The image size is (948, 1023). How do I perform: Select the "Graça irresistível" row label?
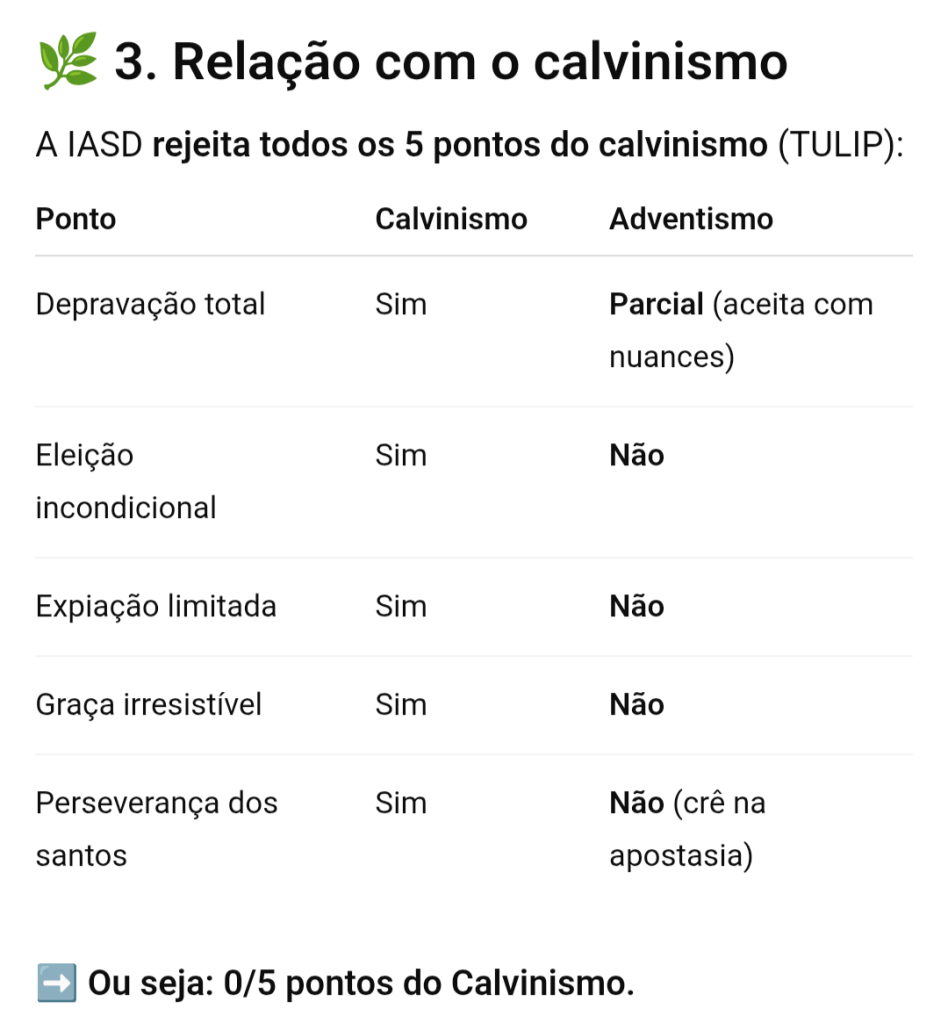coord(149,705)
